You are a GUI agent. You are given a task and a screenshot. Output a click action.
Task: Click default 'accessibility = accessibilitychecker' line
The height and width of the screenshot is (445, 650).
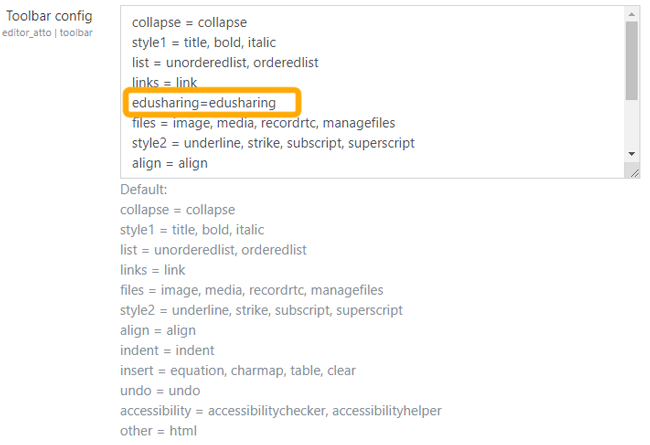(x=280, y=410)
